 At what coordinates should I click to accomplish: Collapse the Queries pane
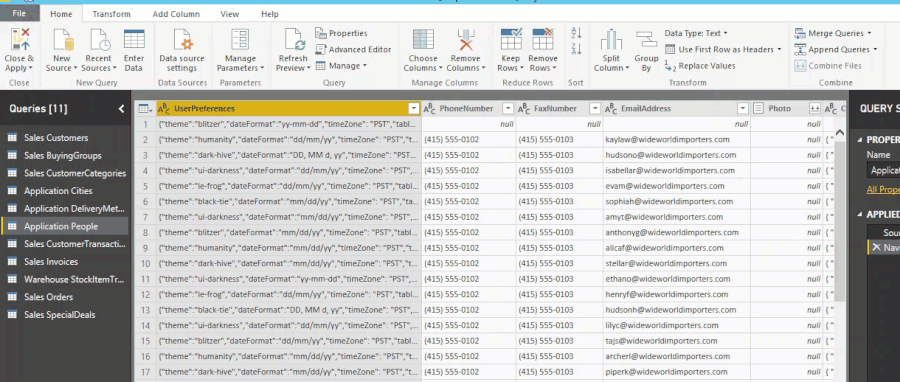click(121, 108)
